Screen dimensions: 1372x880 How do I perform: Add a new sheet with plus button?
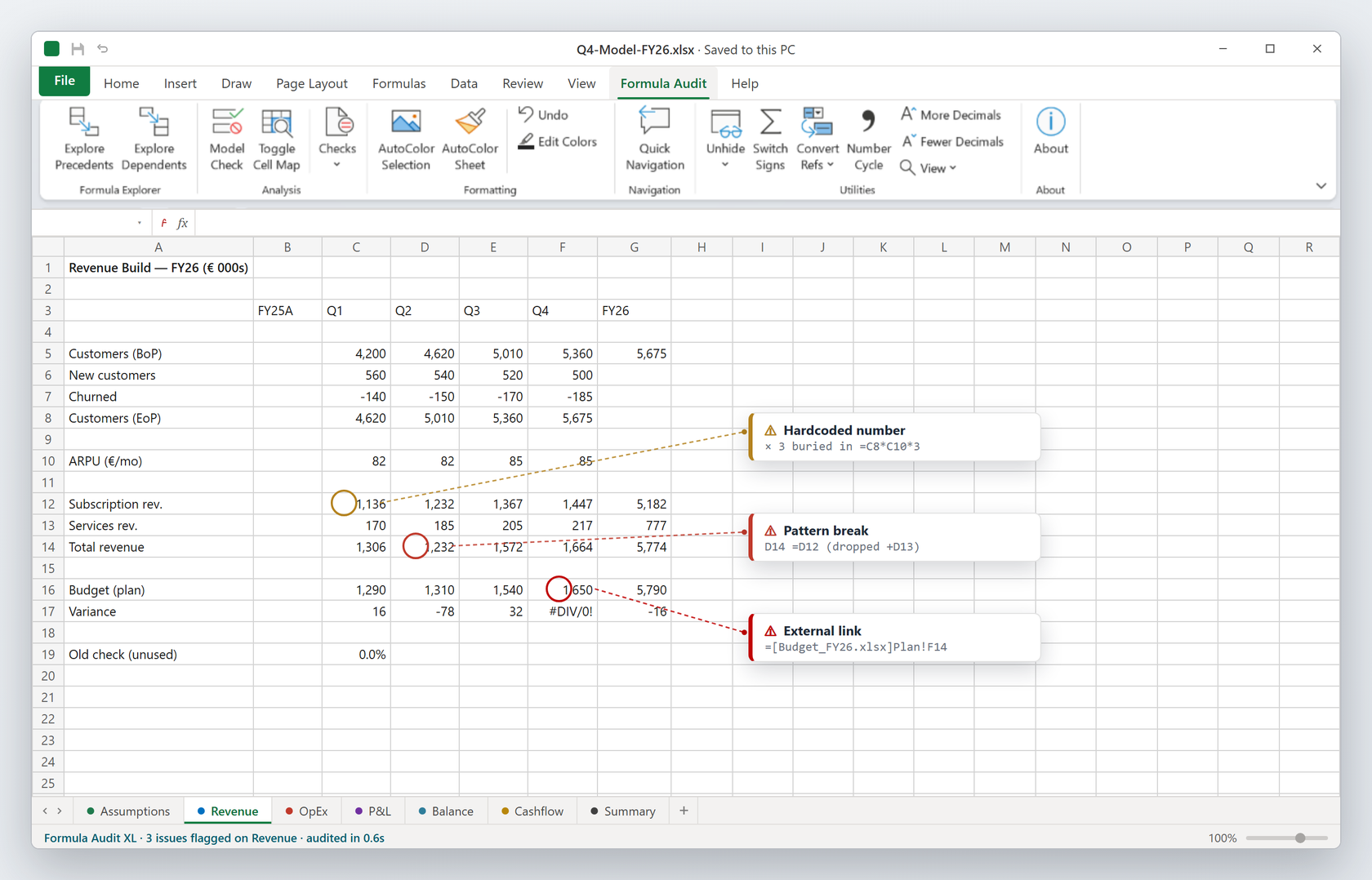pos(684,811)
